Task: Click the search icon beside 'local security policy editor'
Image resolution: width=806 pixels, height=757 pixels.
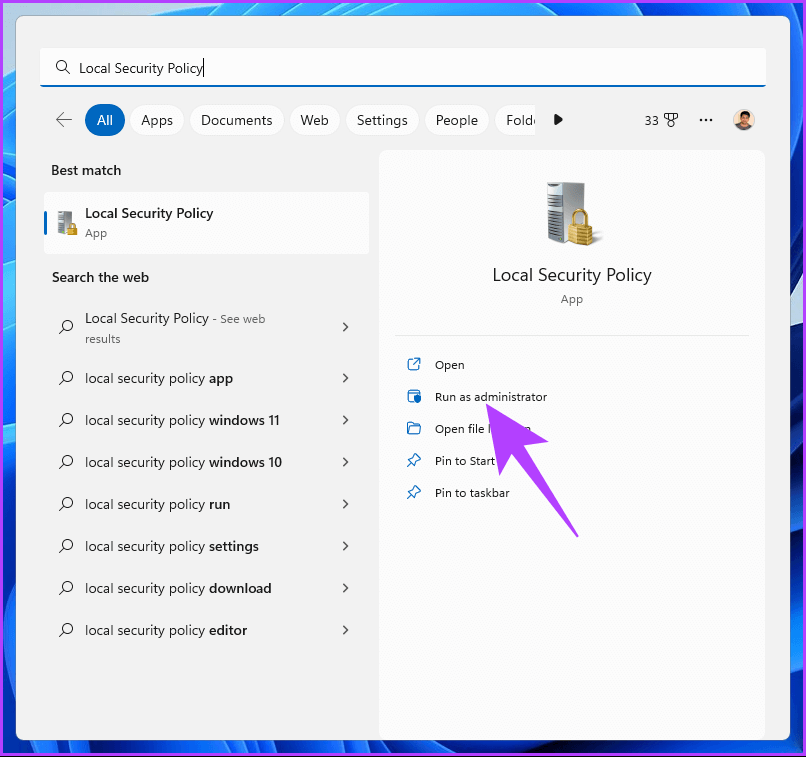Action: [66, 630]
